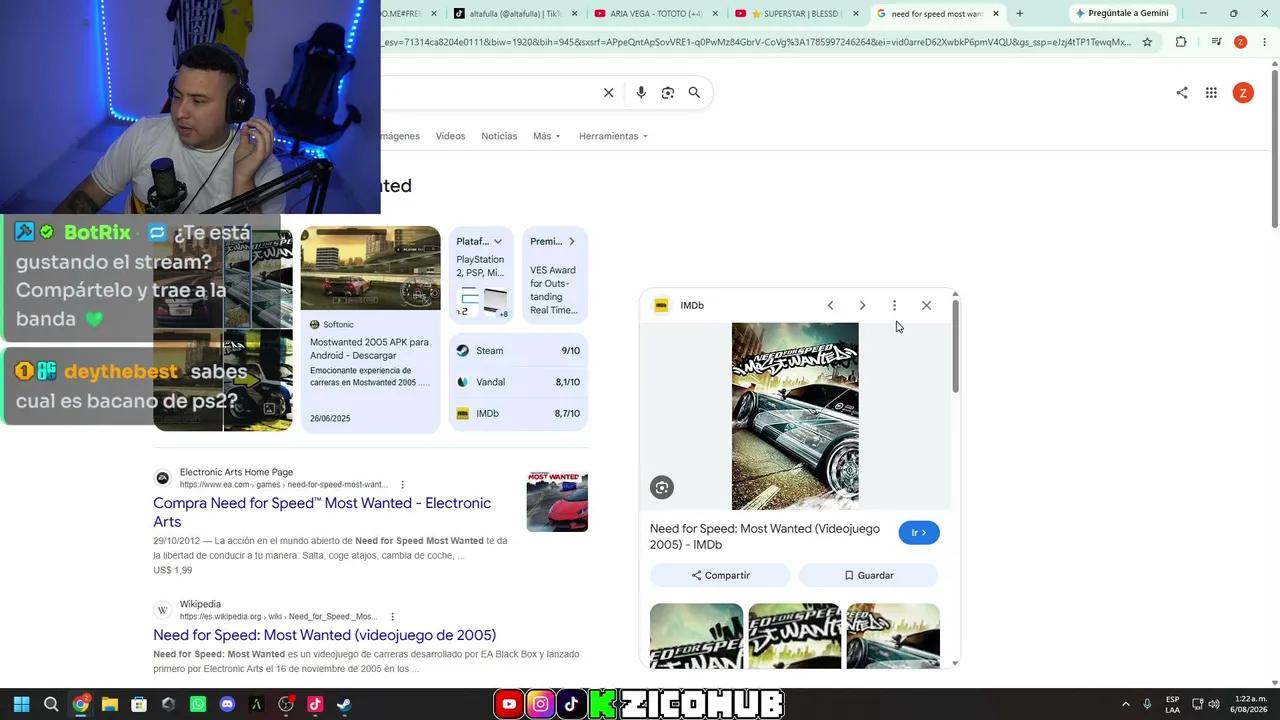
Task: Click the Need for Speed IMDb title link
Action: point(765,536)
